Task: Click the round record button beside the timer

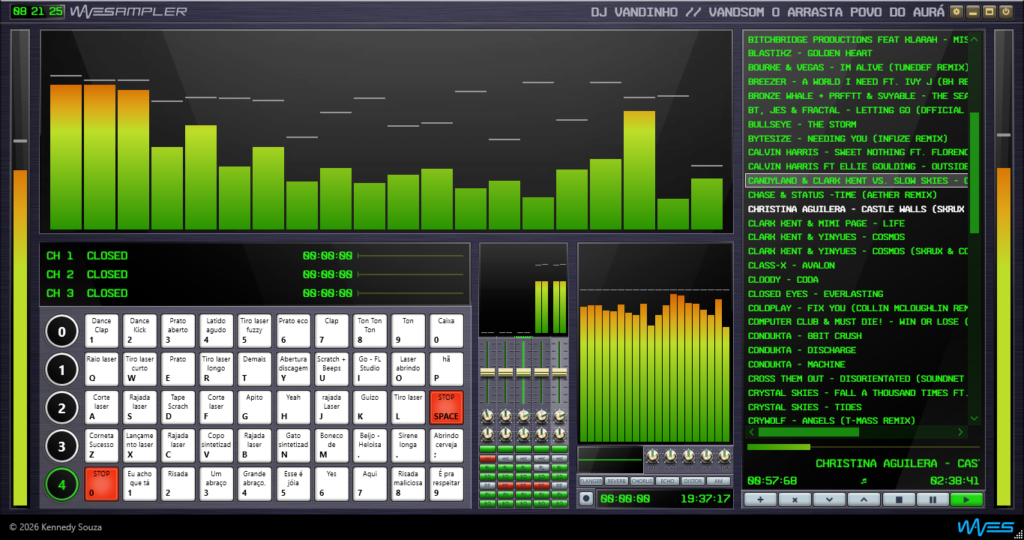Action: [585, 498]
